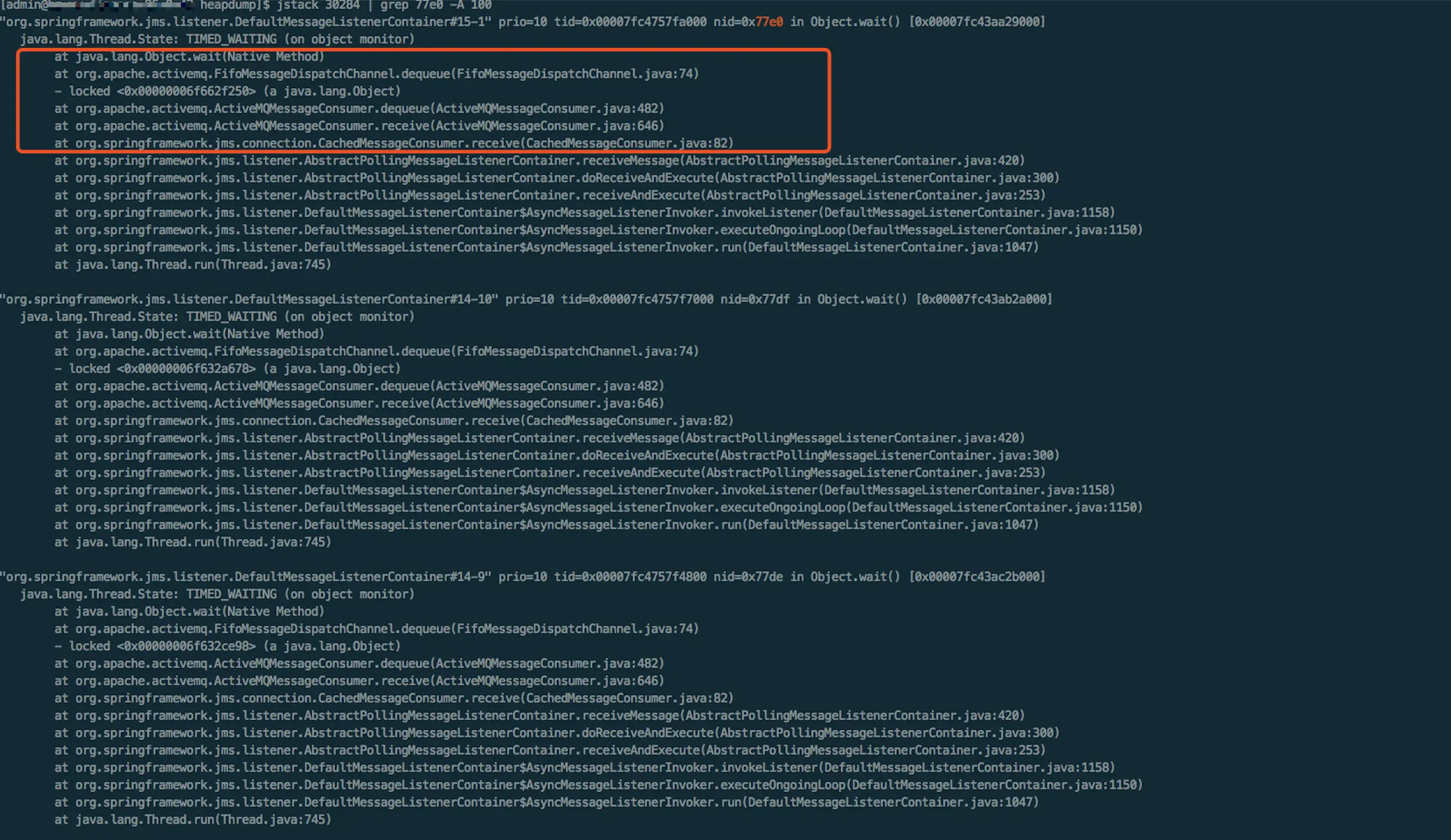Click the orange highlighted 77e0 nid value
The height and width of the screenshot is (840, 1451).
tap(769, 22)
